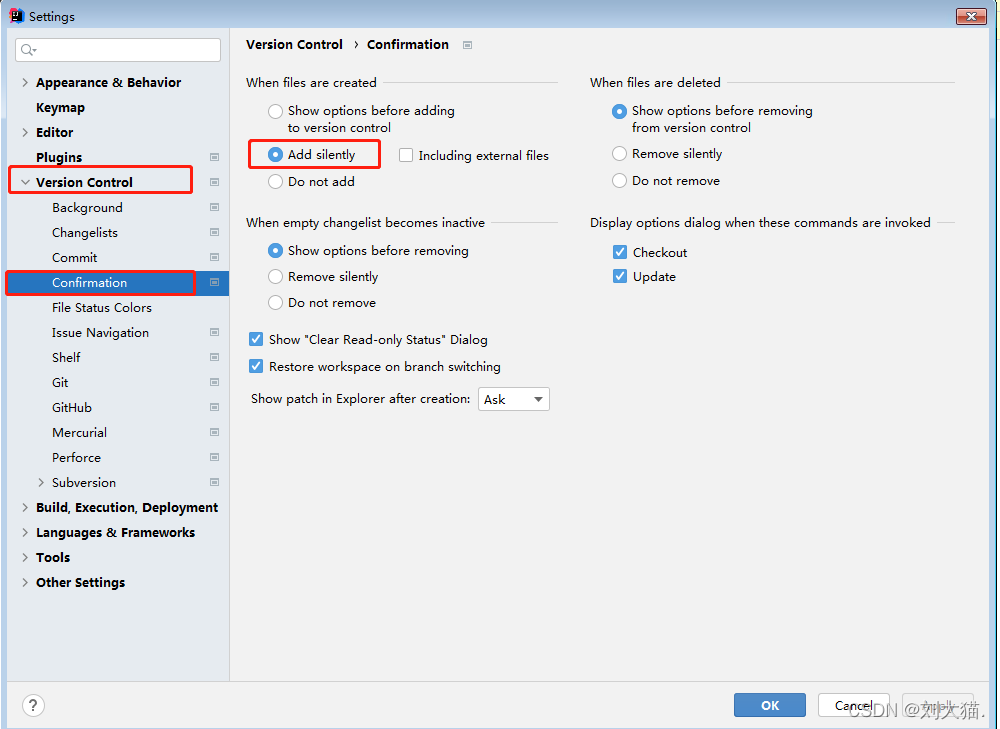The width and height of the screenshot is (1000, 729).
Task: Select the Add silently radio button
Action: (276, 154)
